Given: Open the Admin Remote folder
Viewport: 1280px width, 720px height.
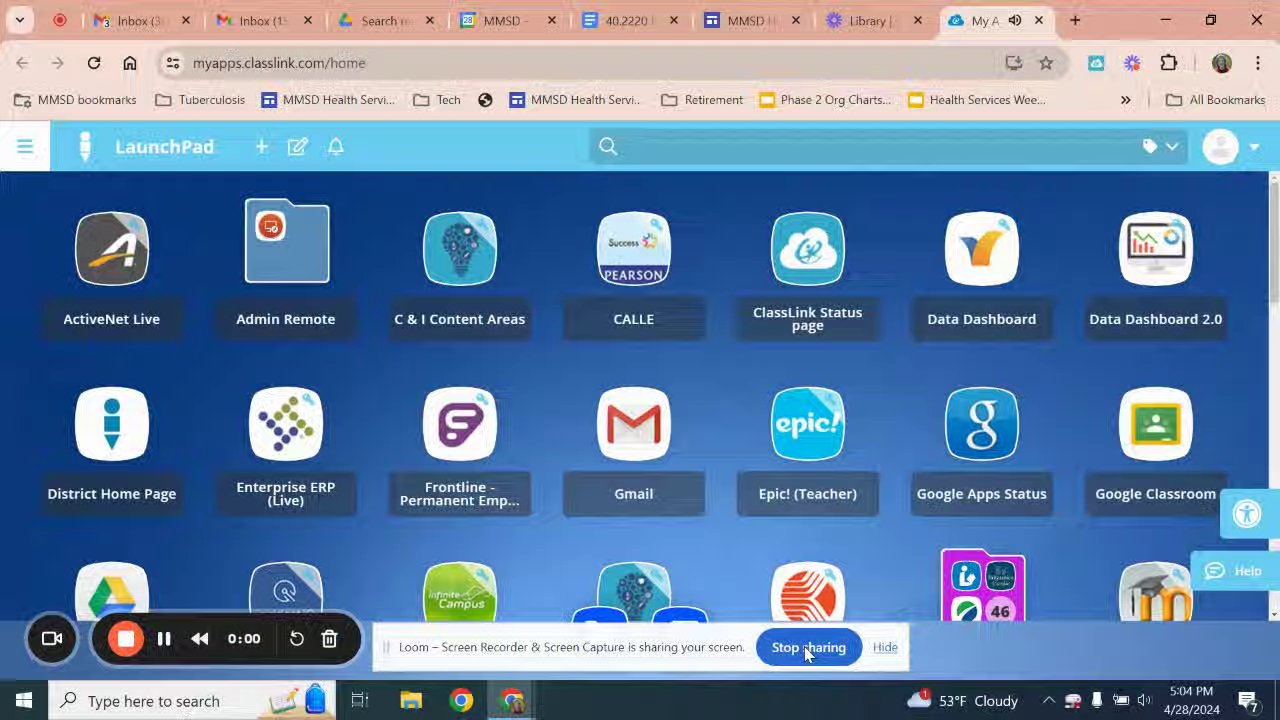Looking at the screenshot, I should 286,242.
